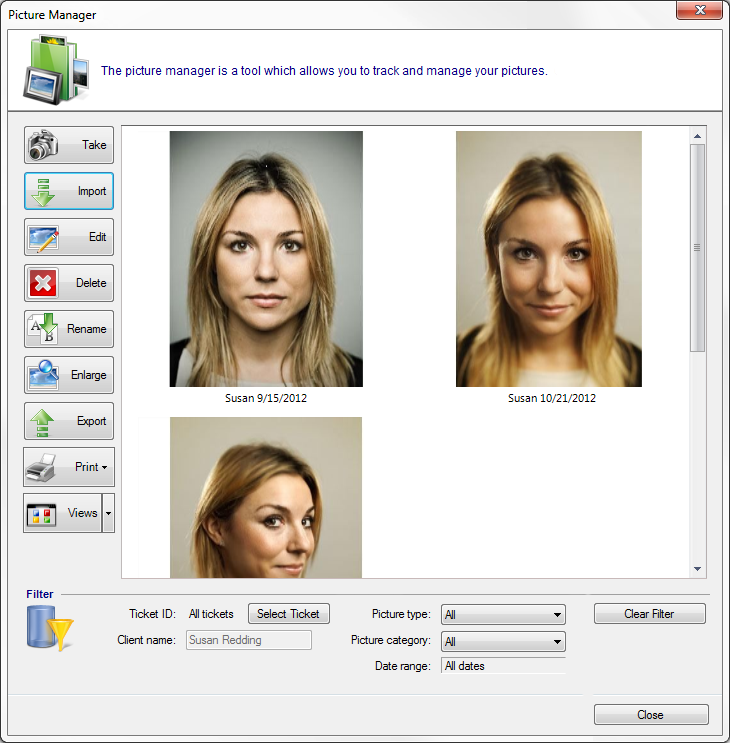Click the Export button with up arrow
This screenshot has width=730, height=743.
coord(69,421)
